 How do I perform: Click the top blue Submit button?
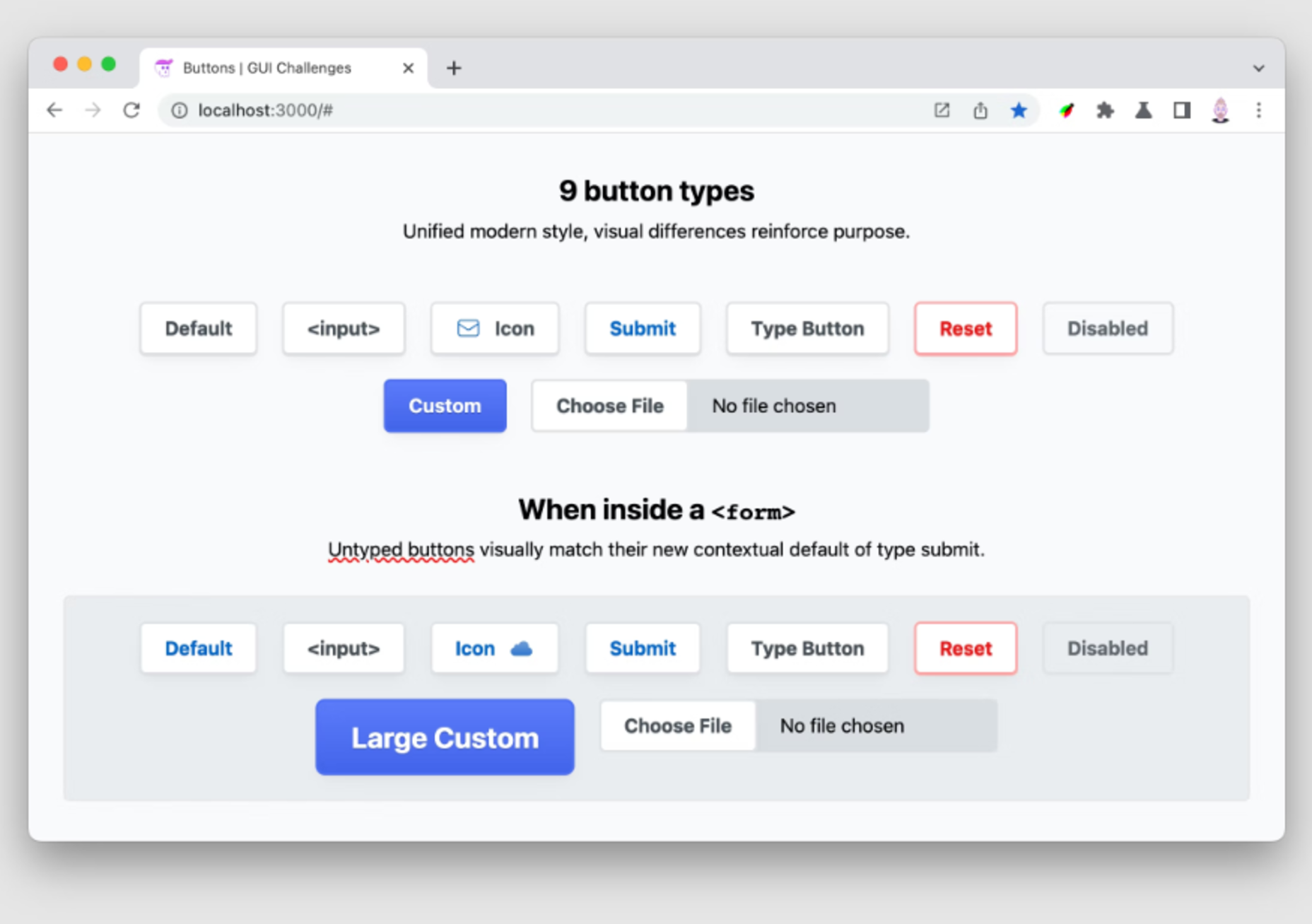coord(643,329)
